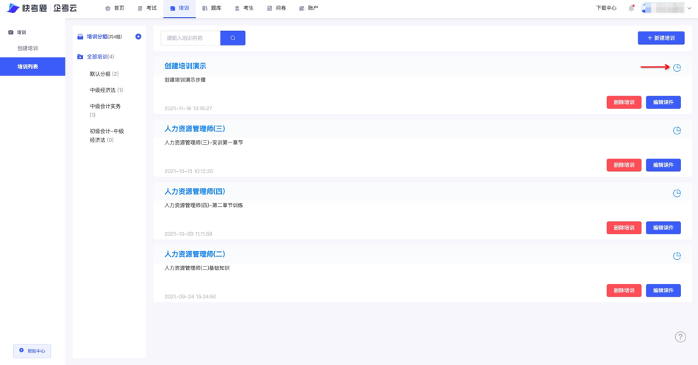Click the user avatar in header

point(646,8)
